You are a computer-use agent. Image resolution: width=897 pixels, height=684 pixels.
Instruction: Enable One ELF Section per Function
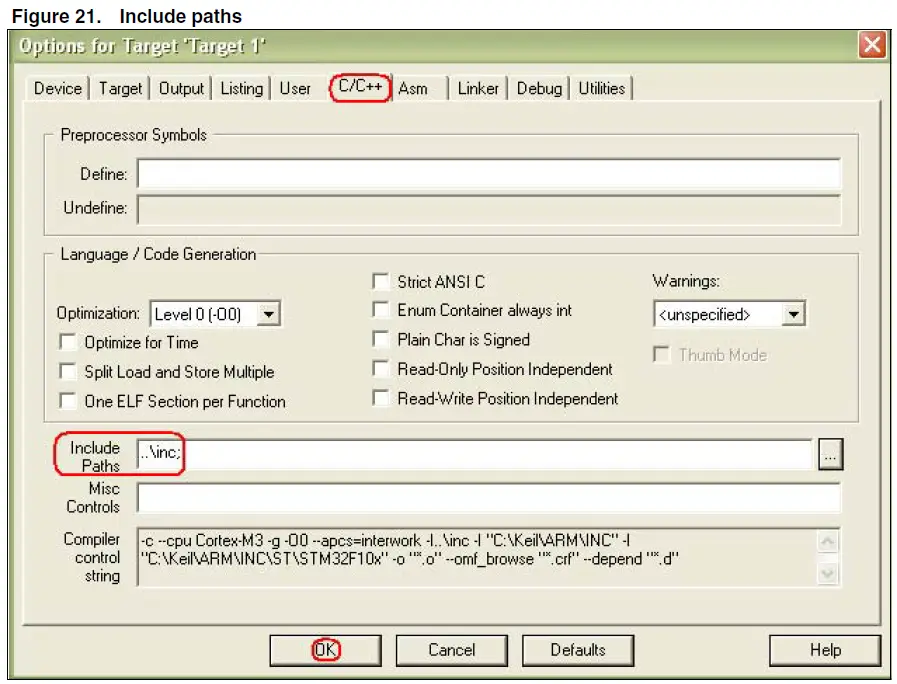[67, 402]
